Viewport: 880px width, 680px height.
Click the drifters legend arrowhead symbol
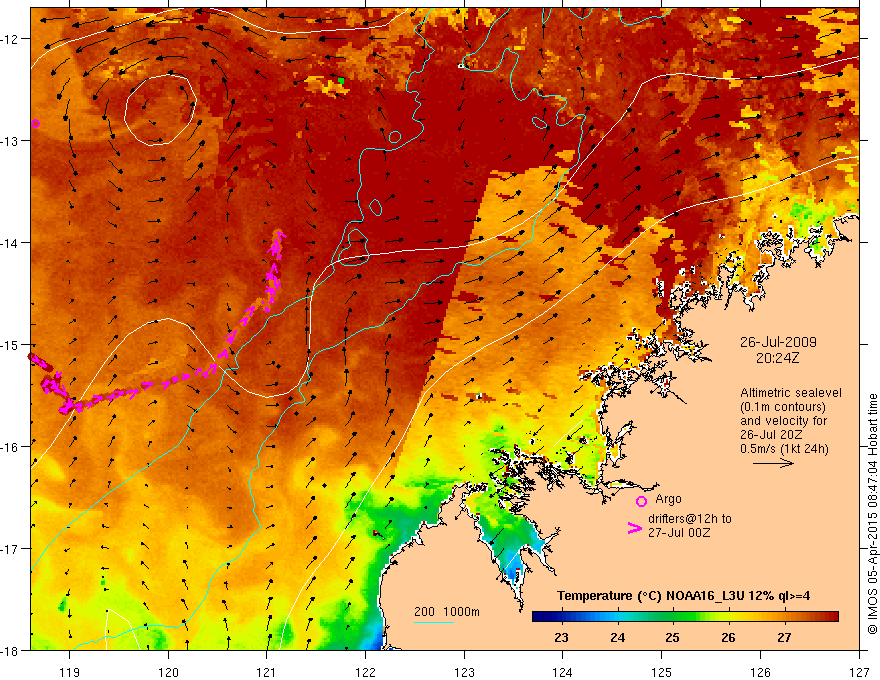point(634,528)
